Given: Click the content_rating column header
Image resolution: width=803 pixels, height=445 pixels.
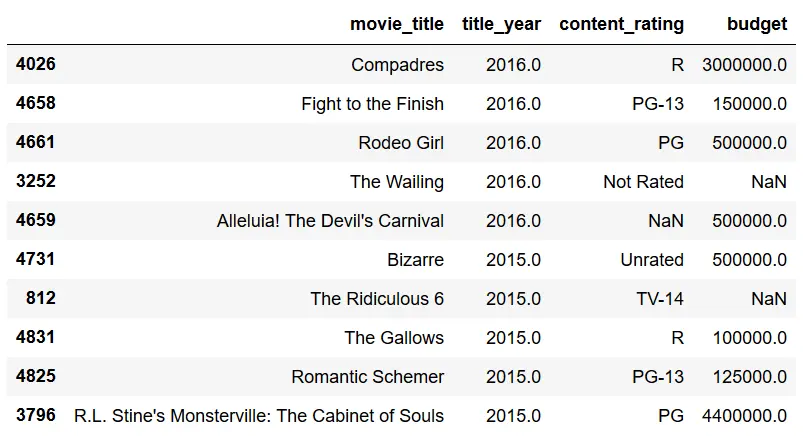Looking at the screenshot, I should 621,24.
